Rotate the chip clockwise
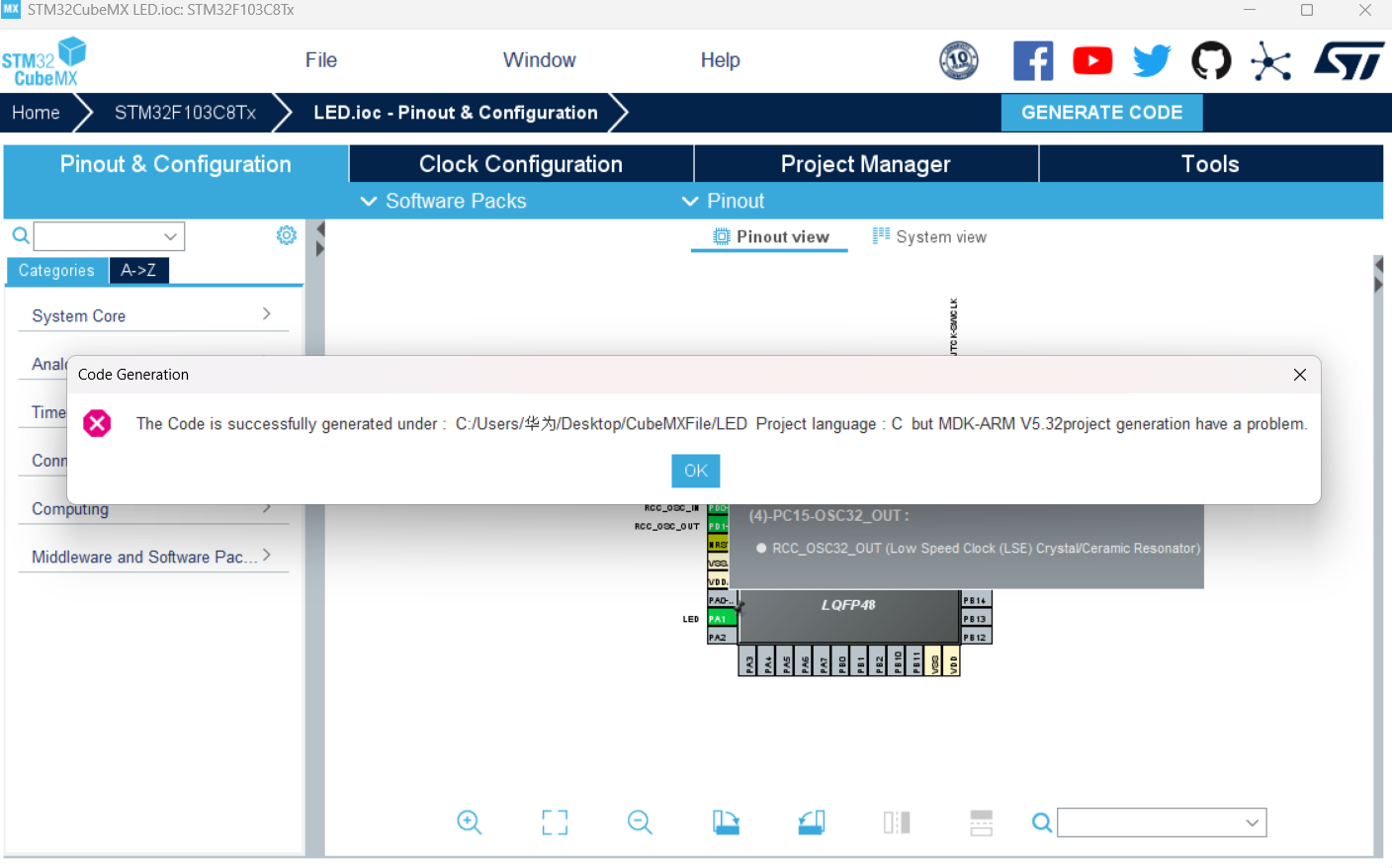The height and width of the screenshot is (868, 1392). click(726, 823)
